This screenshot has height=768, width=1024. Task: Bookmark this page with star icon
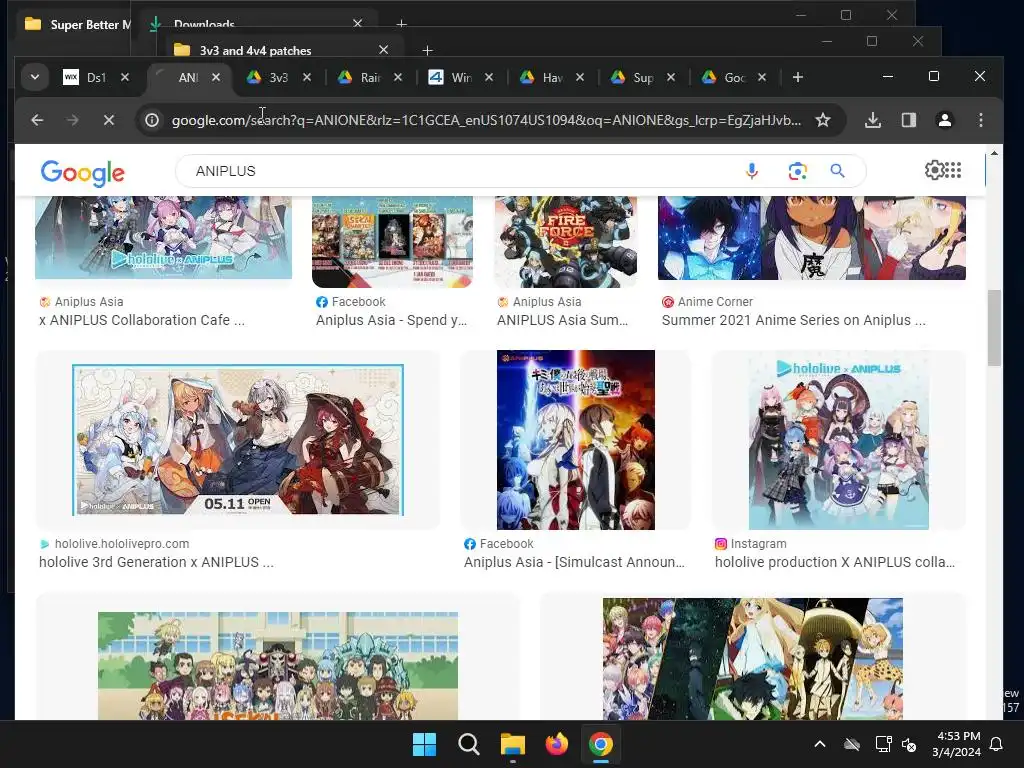823,120
